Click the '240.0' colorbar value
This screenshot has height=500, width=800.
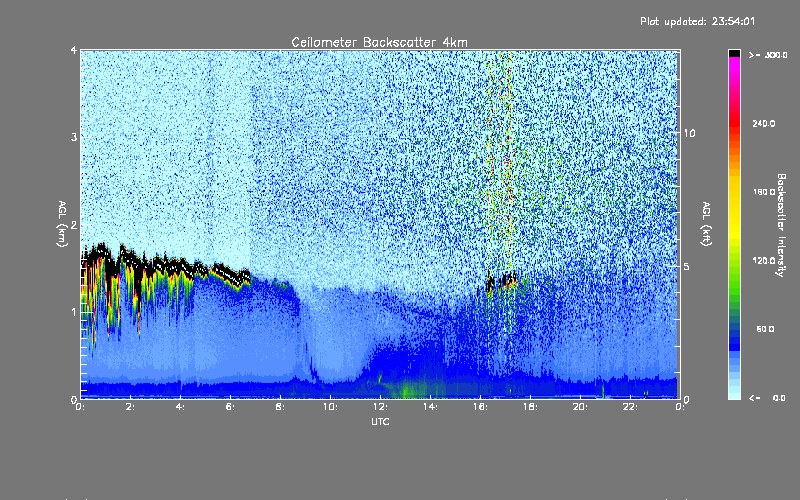click(764, 123)
